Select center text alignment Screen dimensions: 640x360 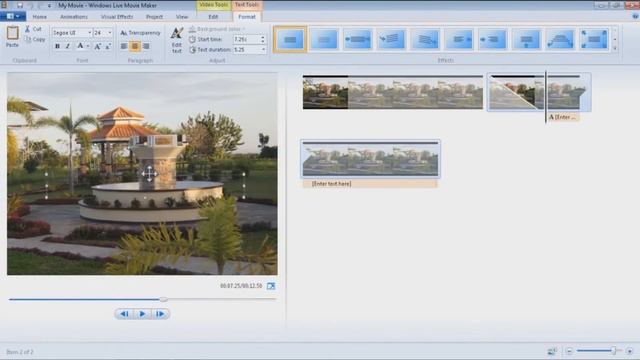point(135,46)
